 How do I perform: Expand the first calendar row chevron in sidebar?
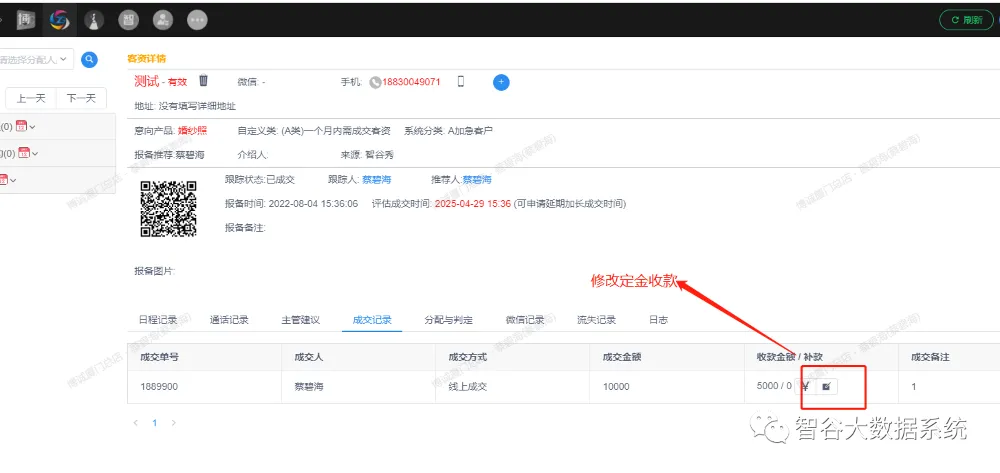33,127
